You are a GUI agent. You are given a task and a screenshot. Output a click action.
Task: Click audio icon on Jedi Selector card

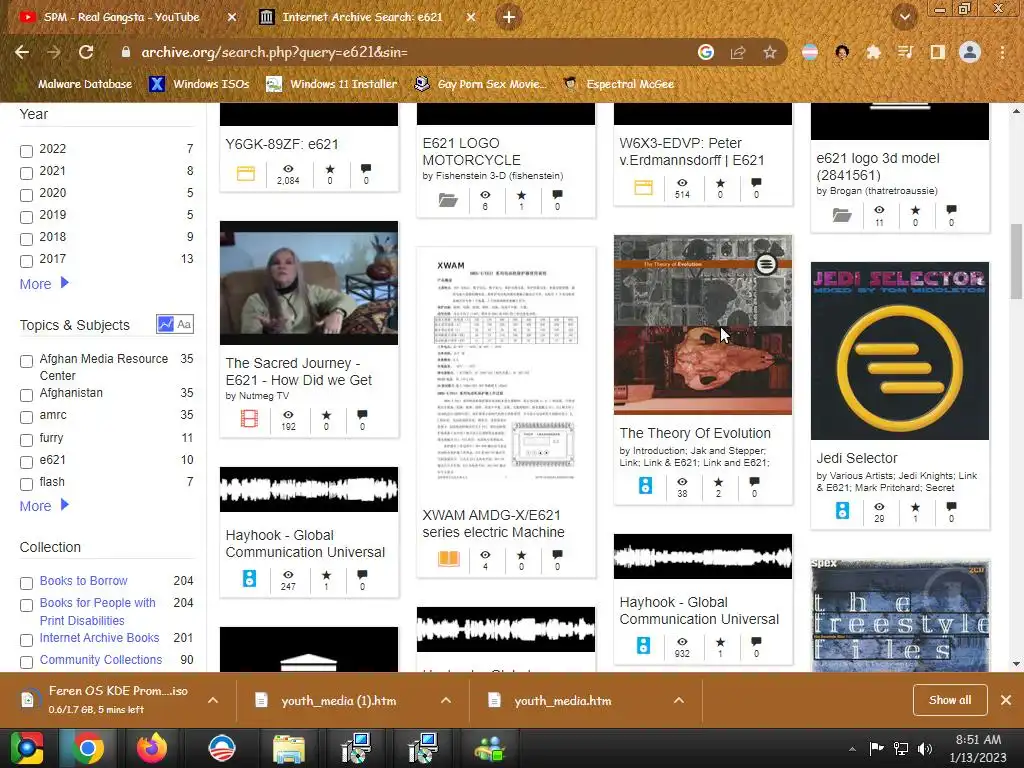pos(842,510)
